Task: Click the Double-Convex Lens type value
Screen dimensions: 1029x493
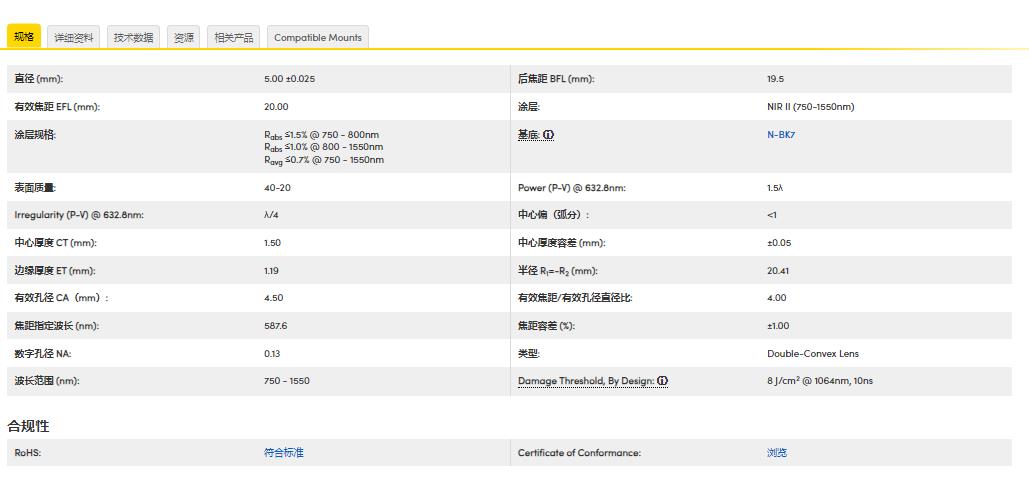Action: coord(812,353)
